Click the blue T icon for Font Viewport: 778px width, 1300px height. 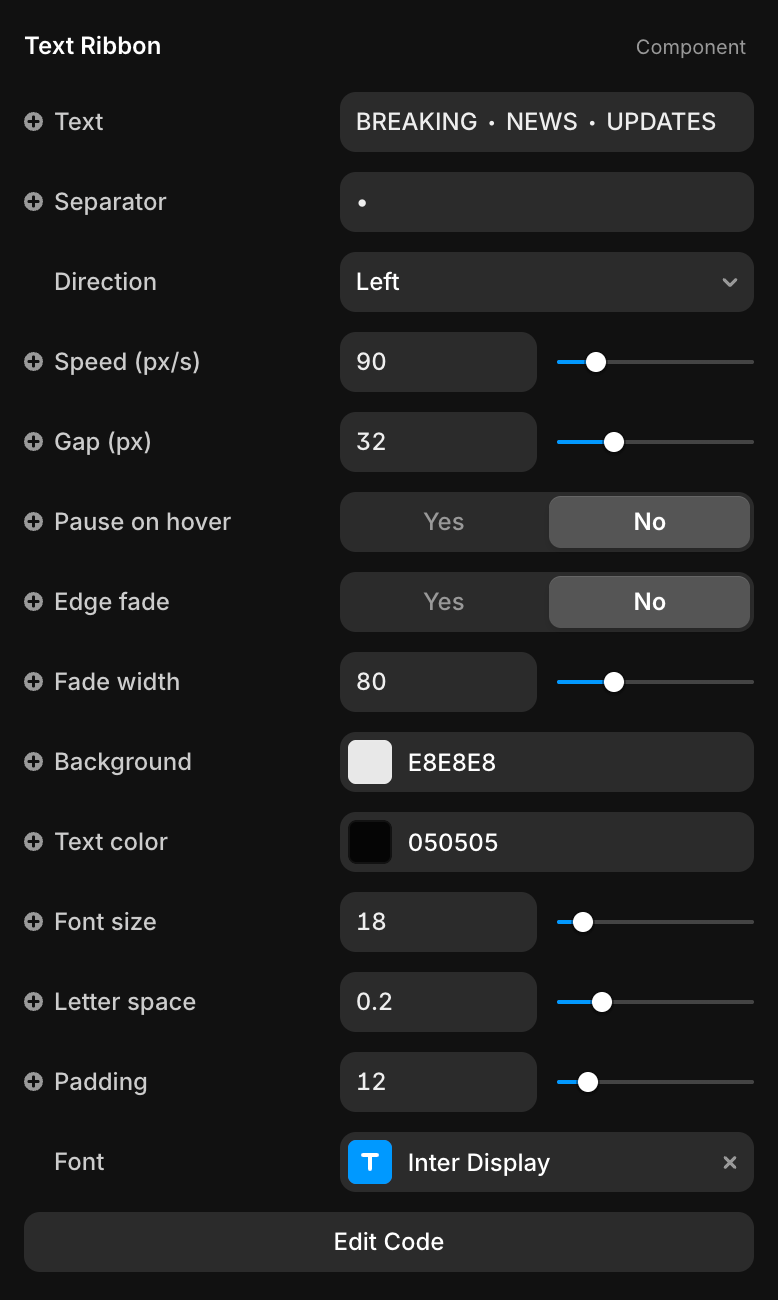tap(370, 1162)
